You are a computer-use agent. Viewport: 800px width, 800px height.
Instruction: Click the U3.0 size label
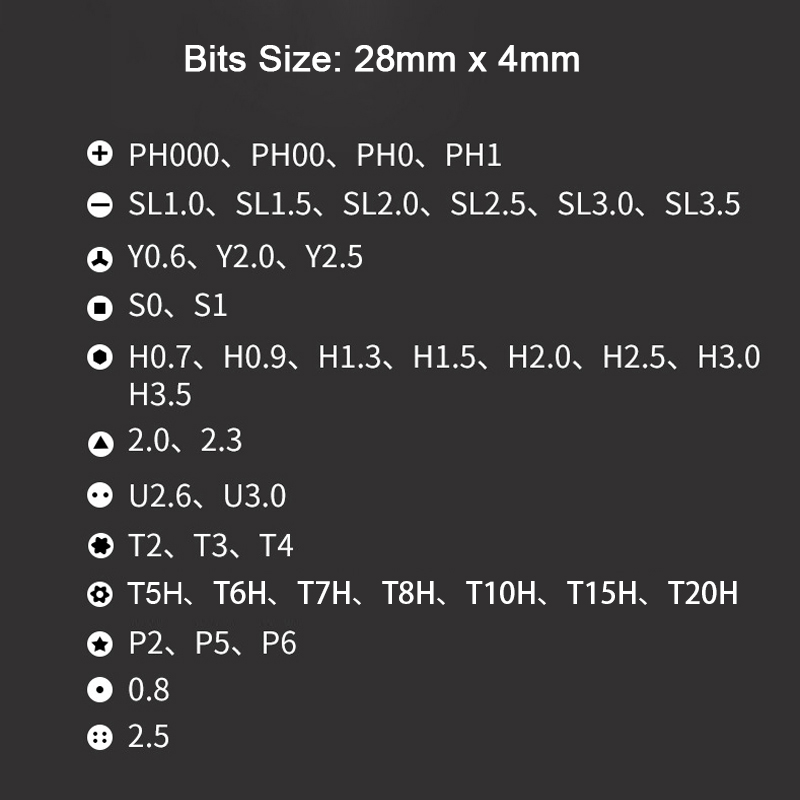pyautogui.click(x=255, y=495)
